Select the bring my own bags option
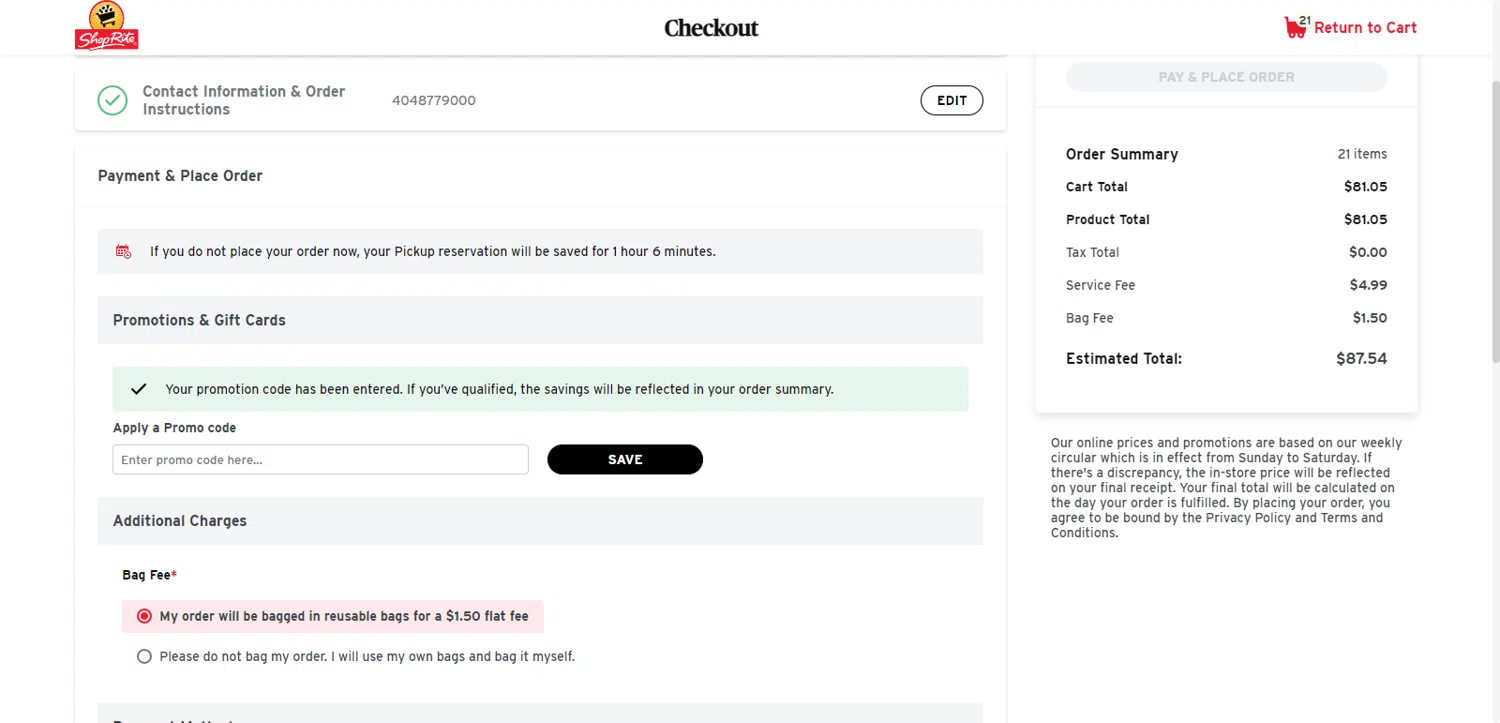1500x723 pixels. click(144, 657)
